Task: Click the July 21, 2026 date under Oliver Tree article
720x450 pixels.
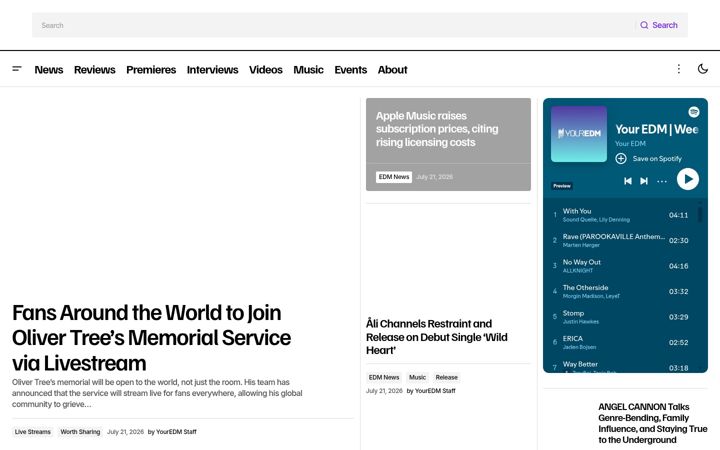Action: 125,432
